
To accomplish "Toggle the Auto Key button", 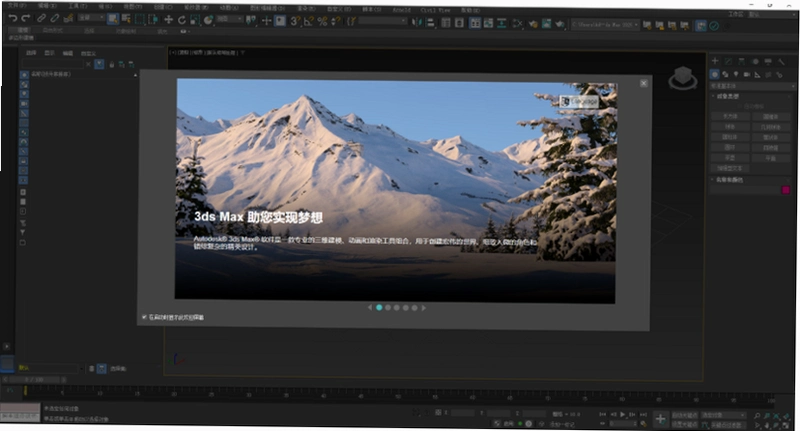I will [x=684, y=415].
